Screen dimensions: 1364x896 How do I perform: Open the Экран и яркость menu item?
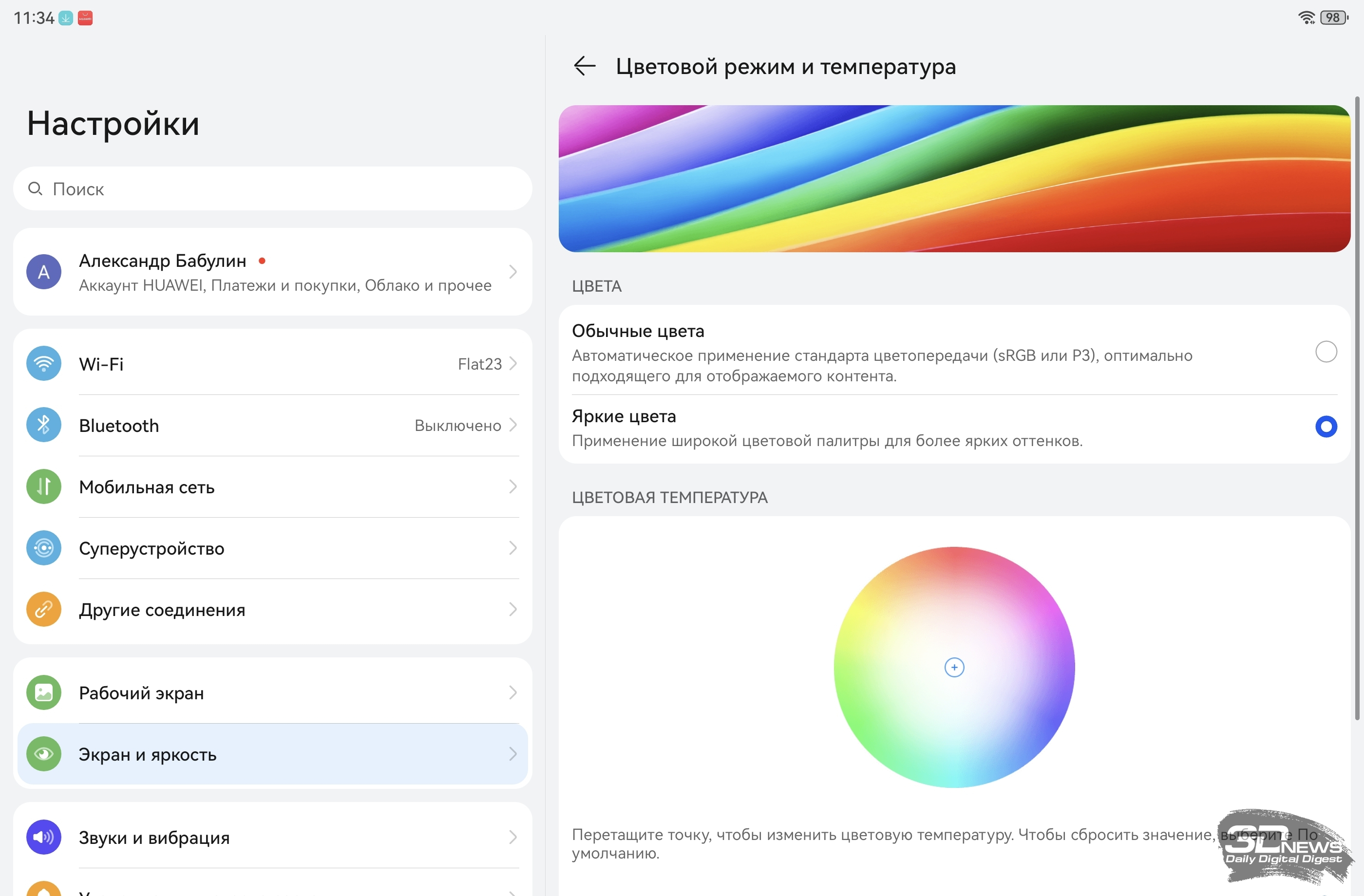pyautogui.click(x=272, y=754)
